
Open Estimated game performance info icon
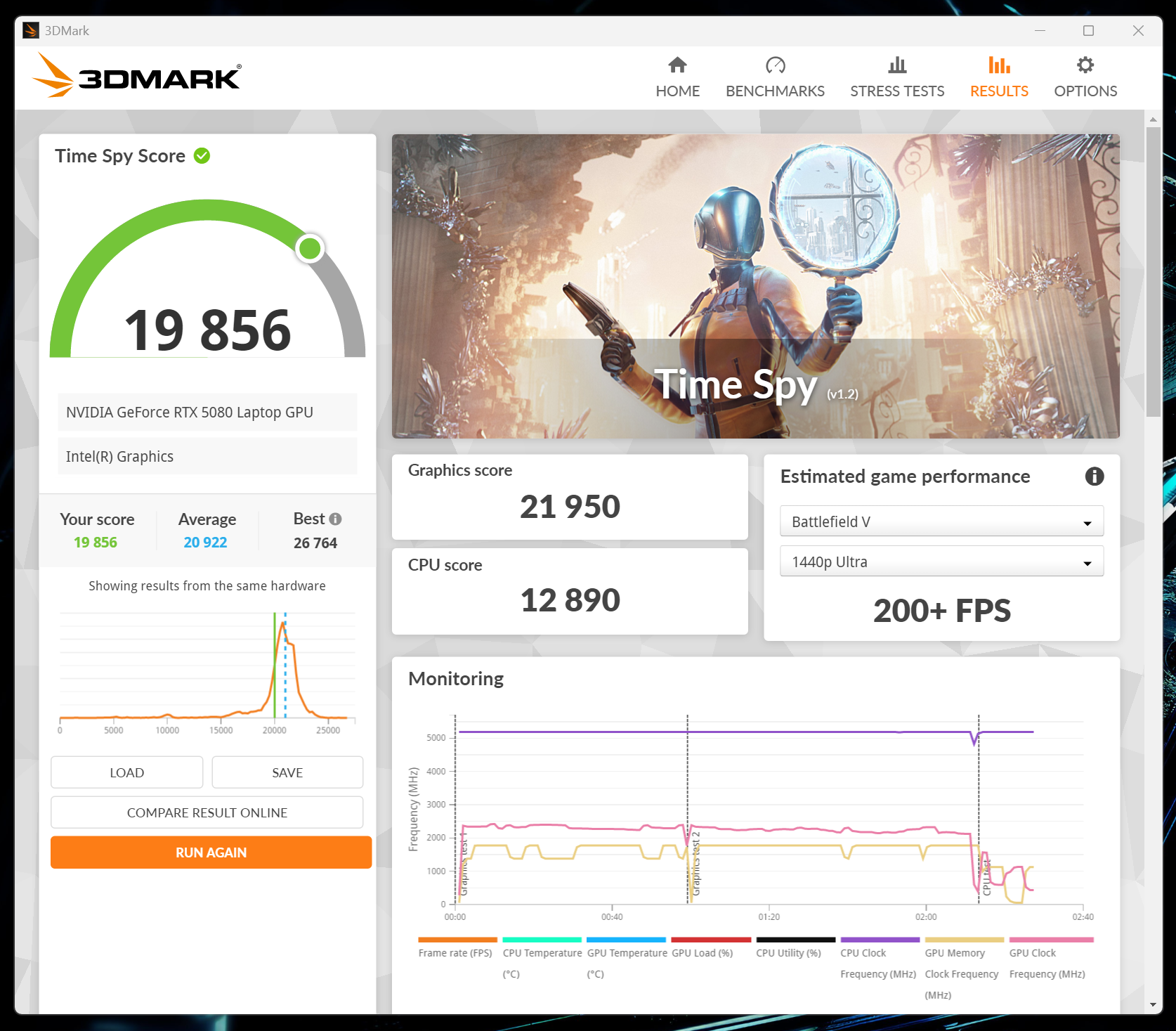1095,476
